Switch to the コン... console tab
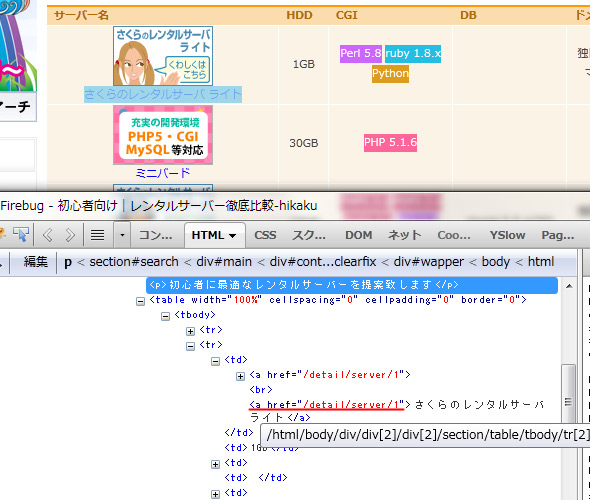The image size is (590, 500). point(155,235)
